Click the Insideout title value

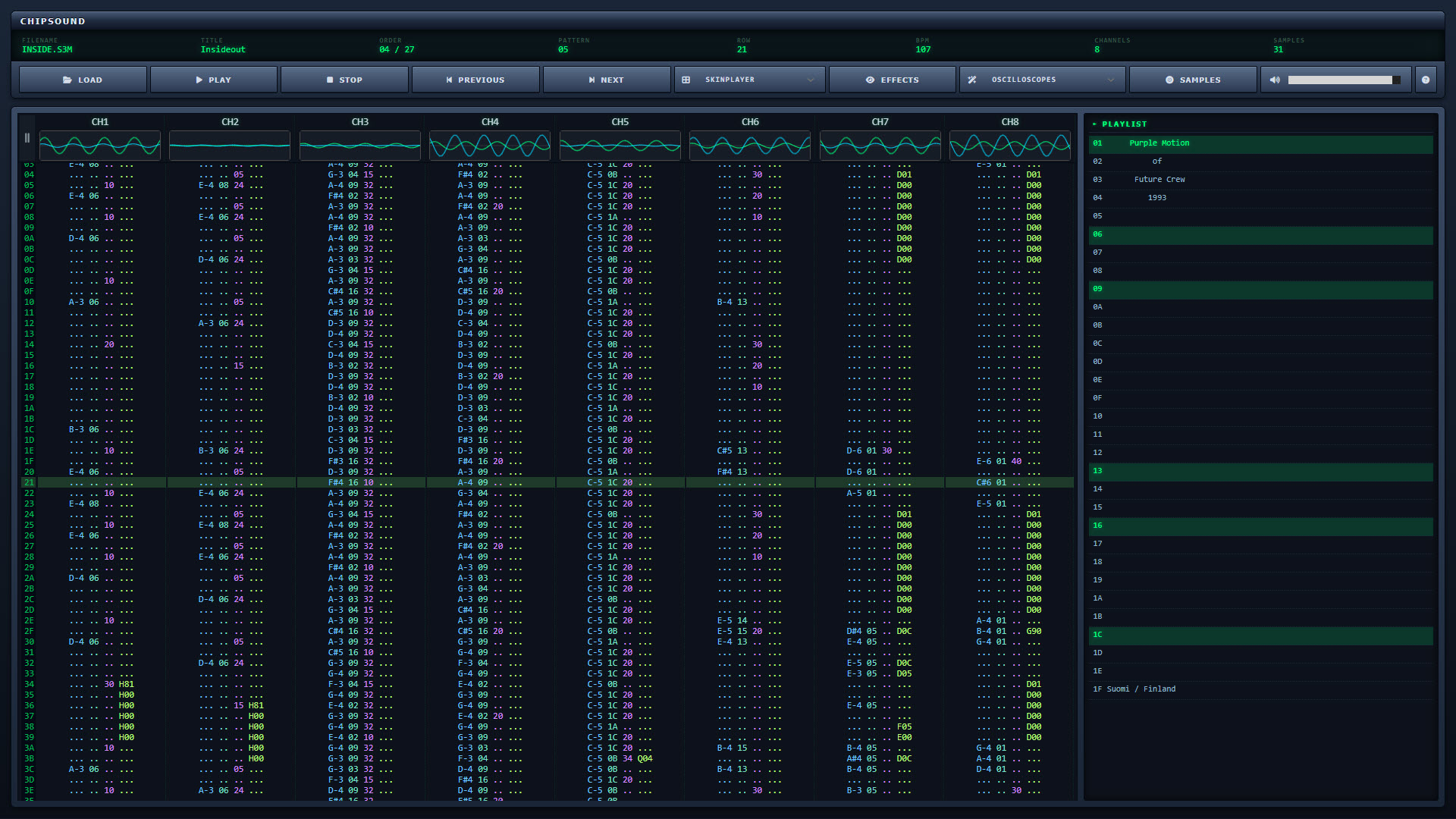click(x=223, y=50)
